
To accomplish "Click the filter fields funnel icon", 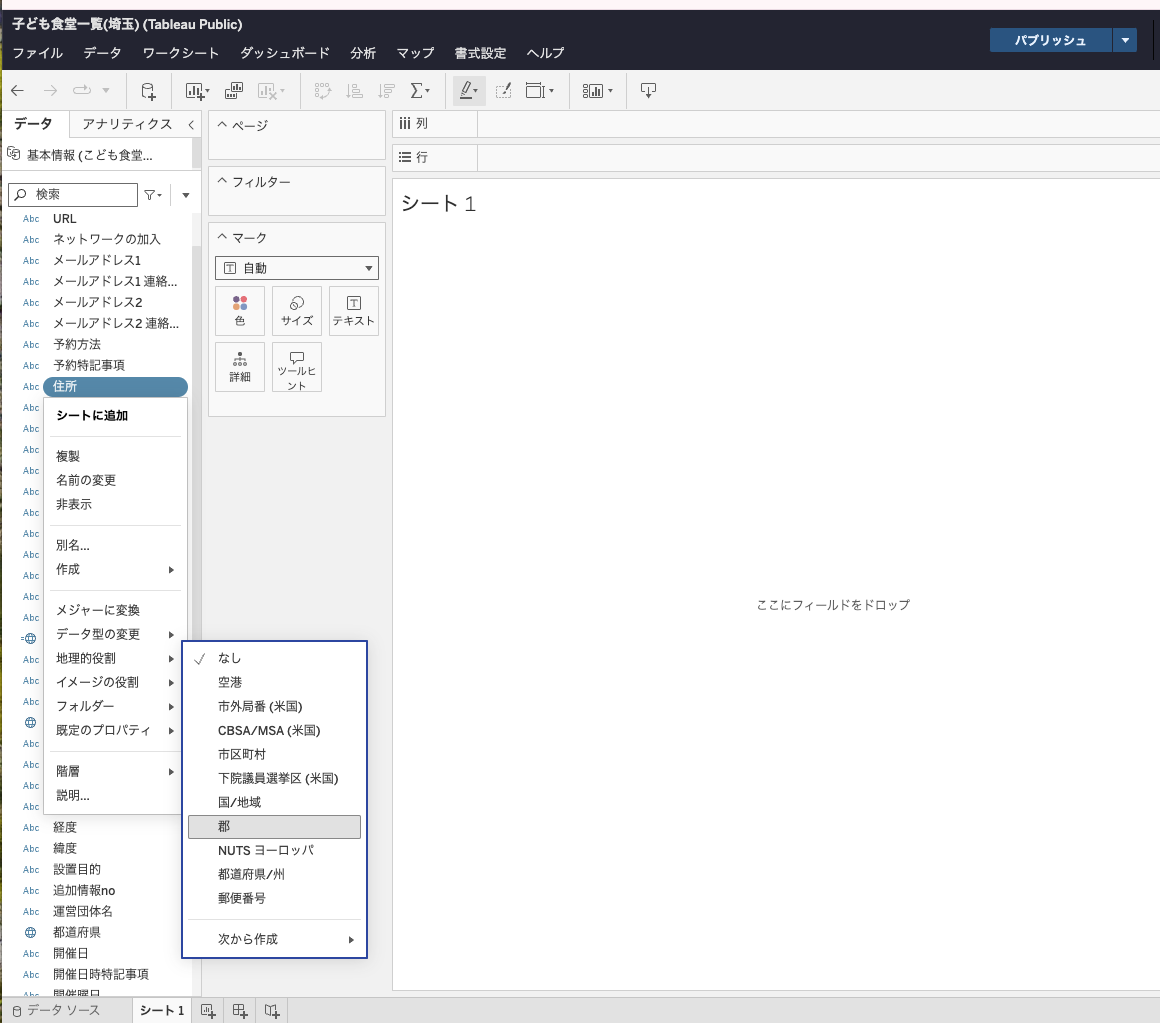I will pos(152,195).
